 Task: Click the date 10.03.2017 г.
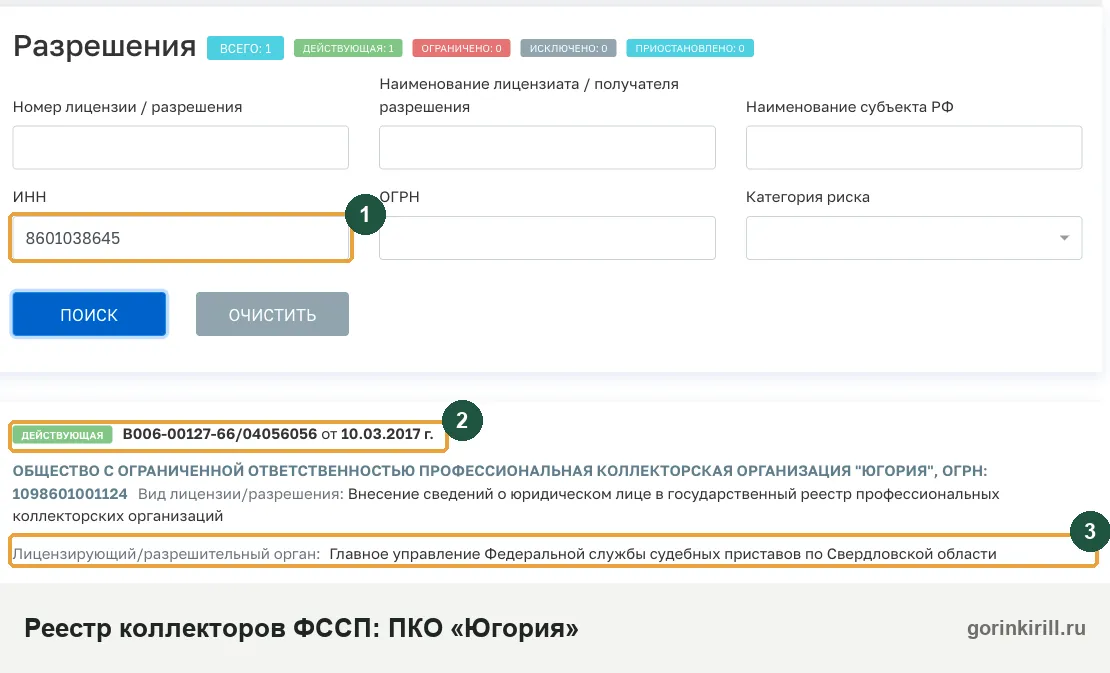(387, 434)
